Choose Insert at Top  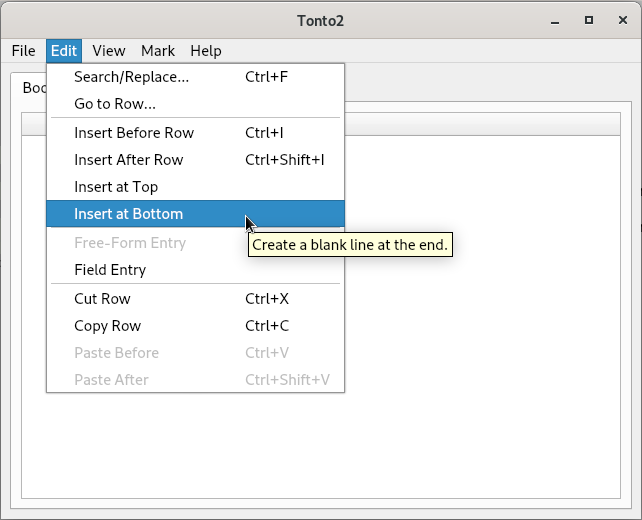[116, 187]
